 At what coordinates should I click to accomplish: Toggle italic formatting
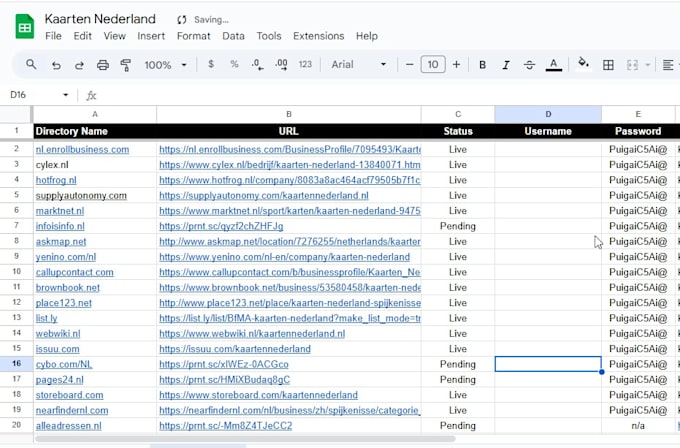[506, 65]
